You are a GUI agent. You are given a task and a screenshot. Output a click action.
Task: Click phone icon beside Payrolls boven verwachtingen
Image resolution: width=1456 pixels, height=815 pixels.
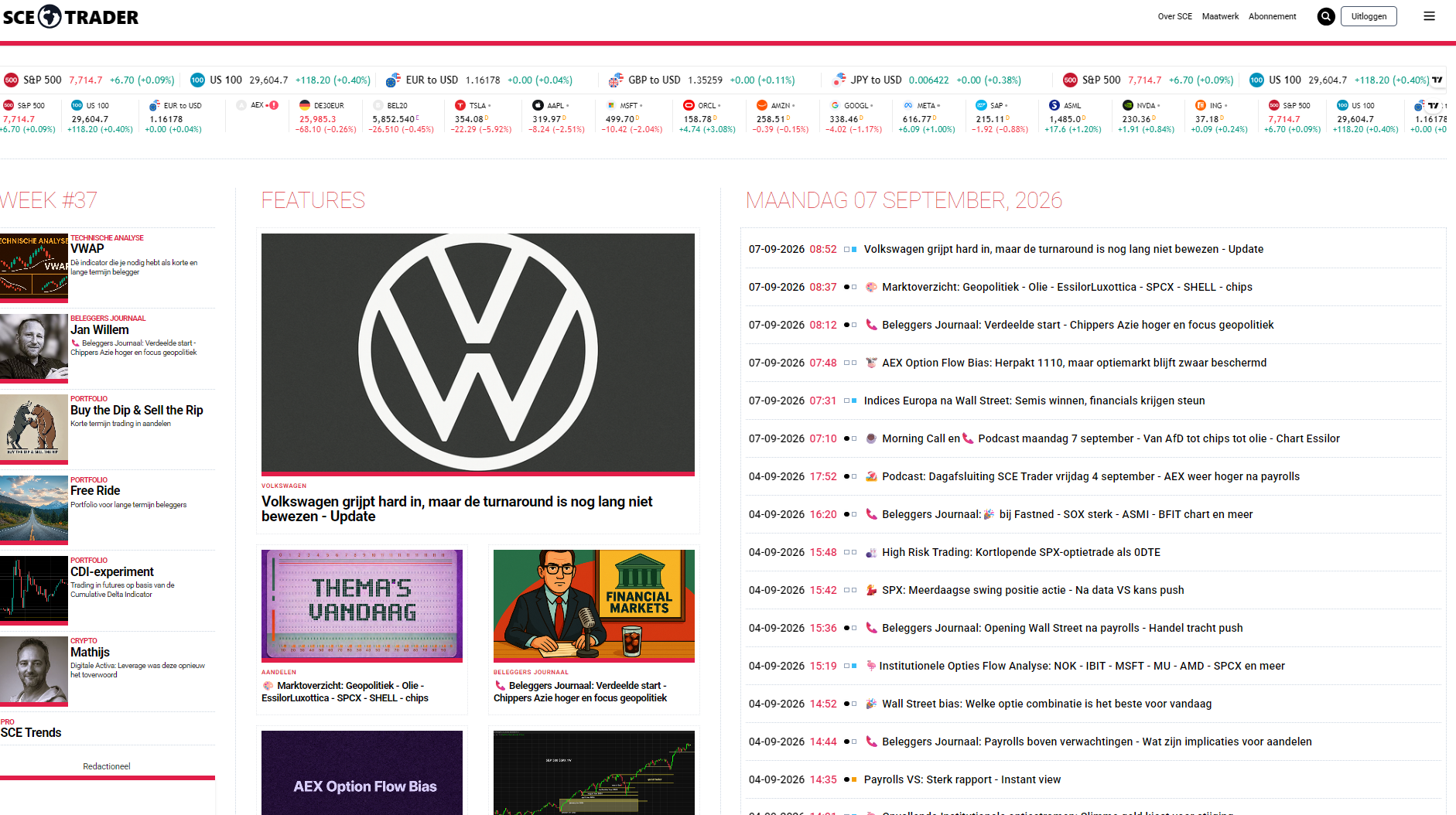coord(871,742)
